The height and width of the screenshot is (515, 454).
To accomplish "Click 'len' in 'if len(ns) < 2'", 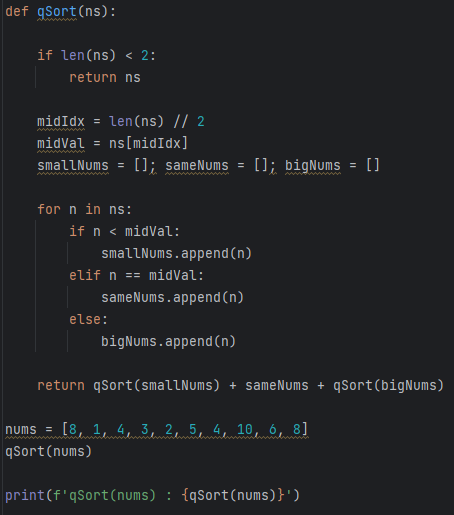I will [x=73, y=56].
